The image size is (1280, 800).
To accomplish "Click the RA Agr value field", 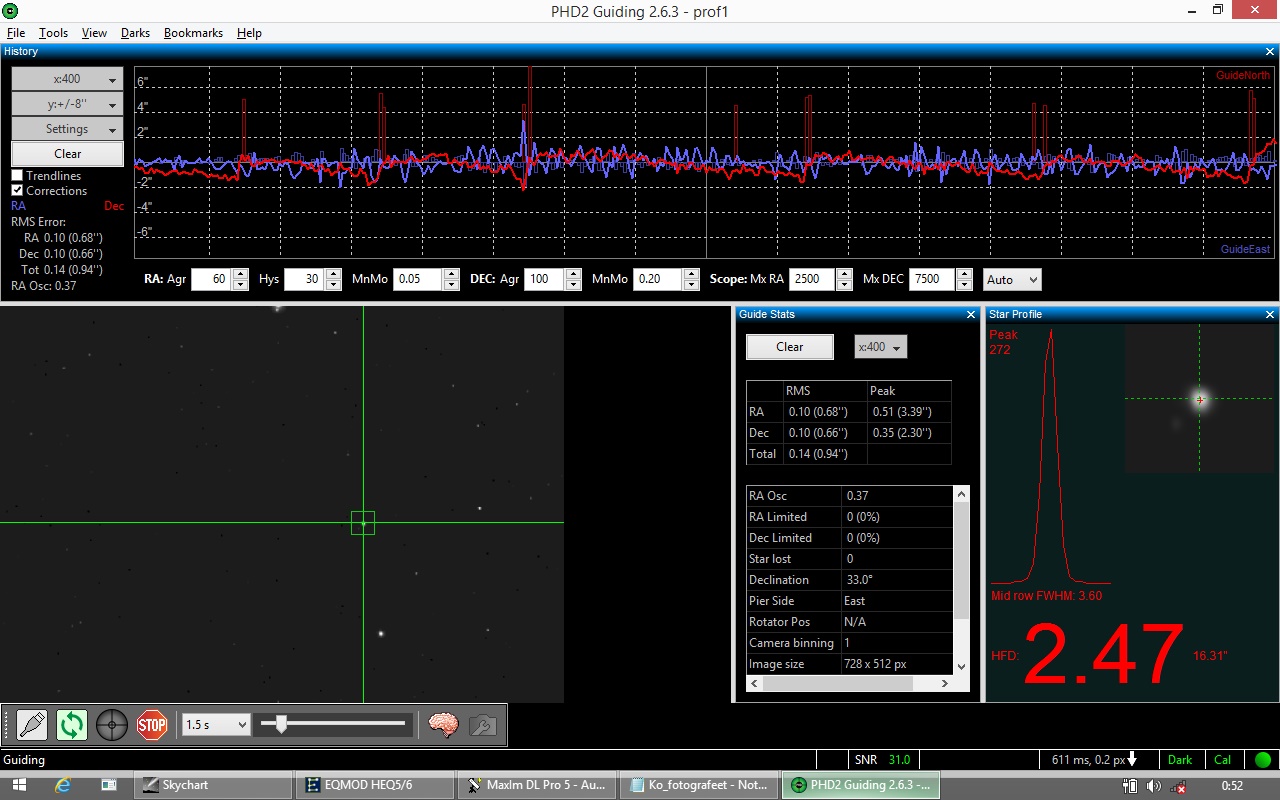I will [210, 280].
